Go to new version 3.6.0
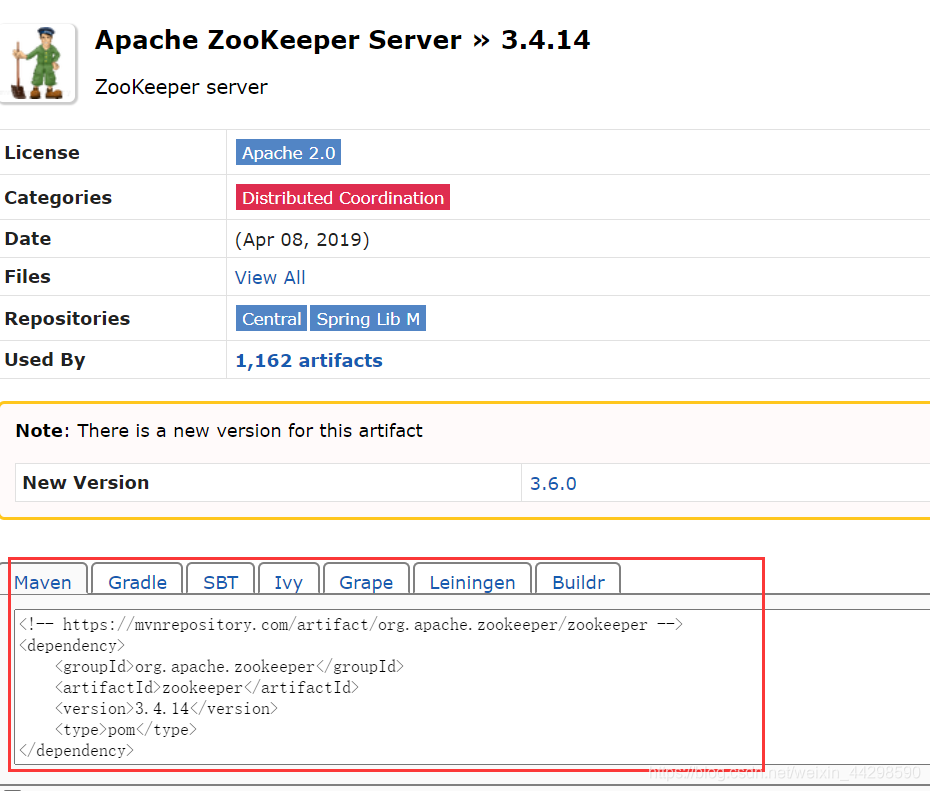930x791 pixels. tap(553, 483)
